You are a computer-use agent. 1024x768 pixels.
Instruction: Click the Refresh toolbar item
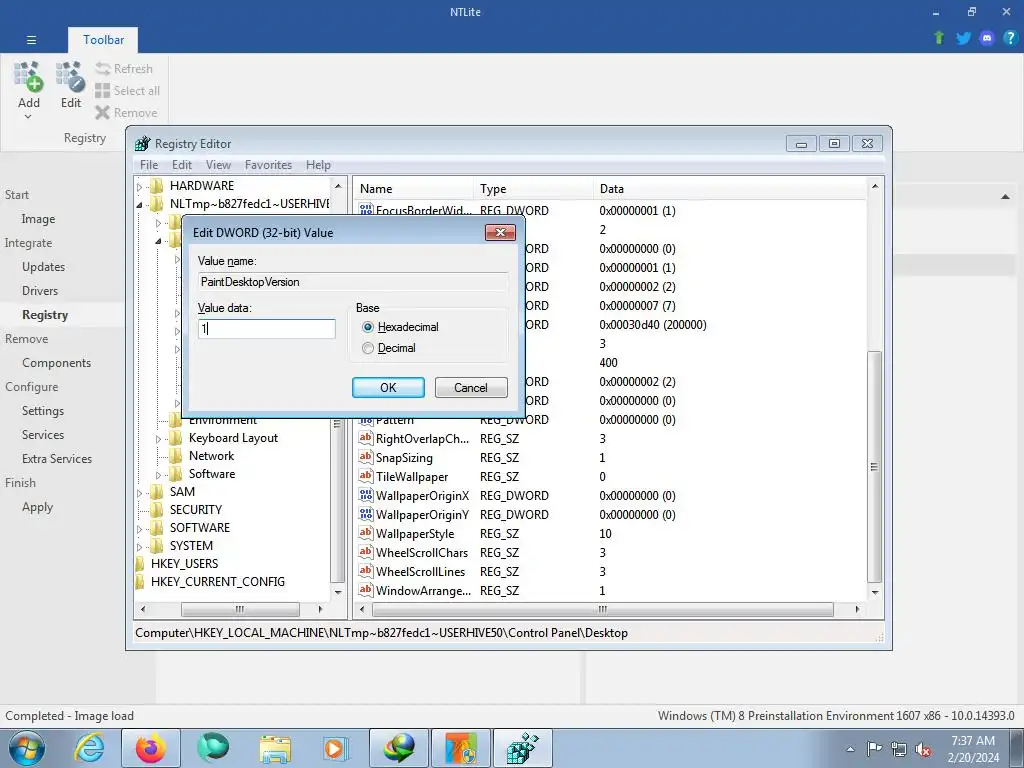coord(124,69)
